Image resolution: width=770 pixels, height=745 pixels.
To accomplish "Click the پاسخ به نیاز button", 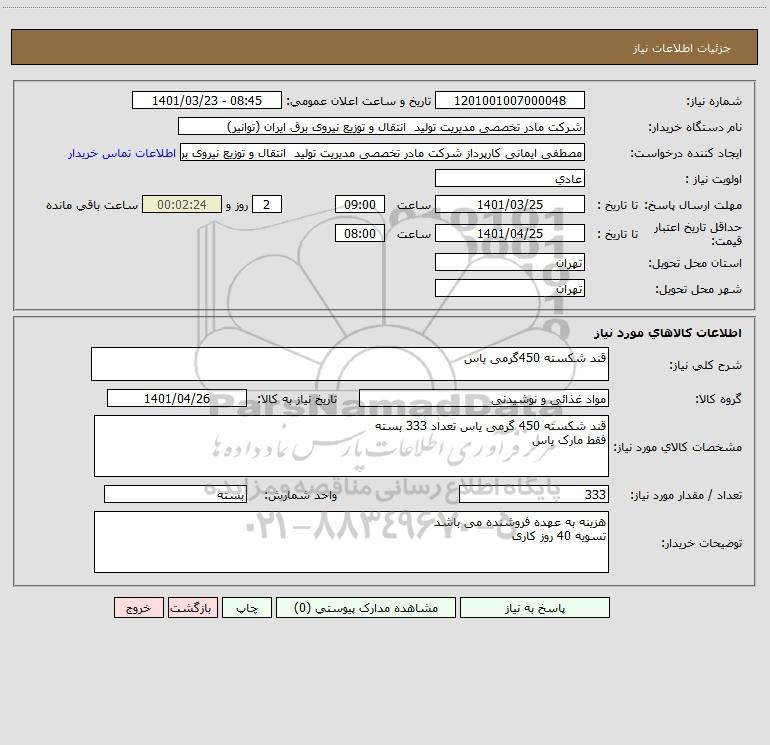I will pos(535,607).
